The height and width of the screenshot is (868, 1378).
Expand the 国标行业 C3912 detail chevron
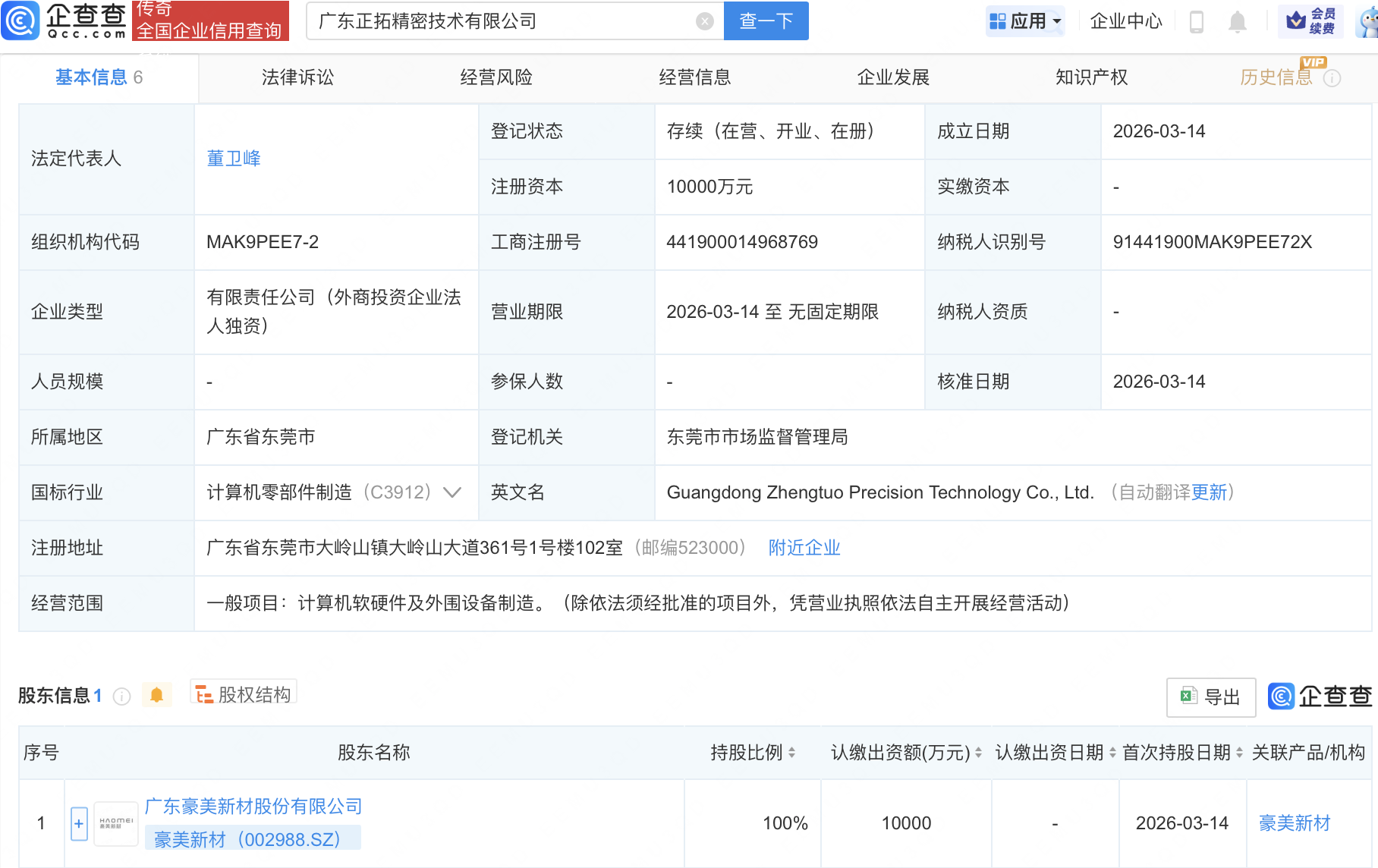[x=452, y=492]
